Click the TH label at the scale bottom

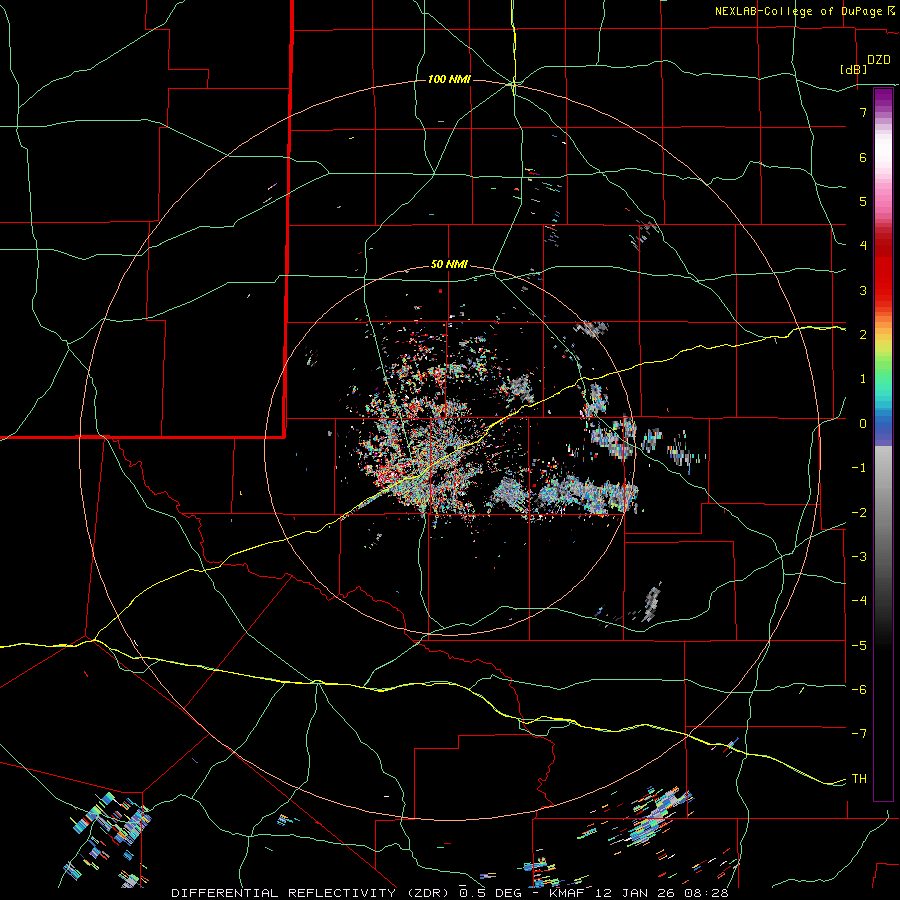tap(859, 779)
